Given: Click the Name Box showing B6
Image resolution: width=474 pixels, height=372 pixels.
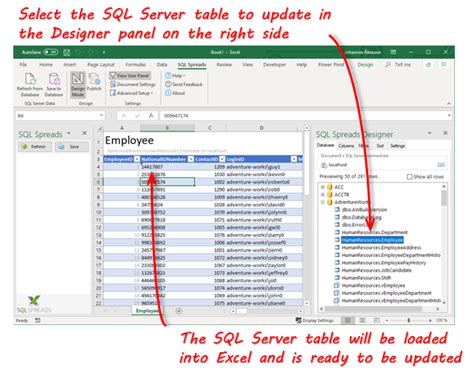Looking at the screenshot, I should click(57, 116).
